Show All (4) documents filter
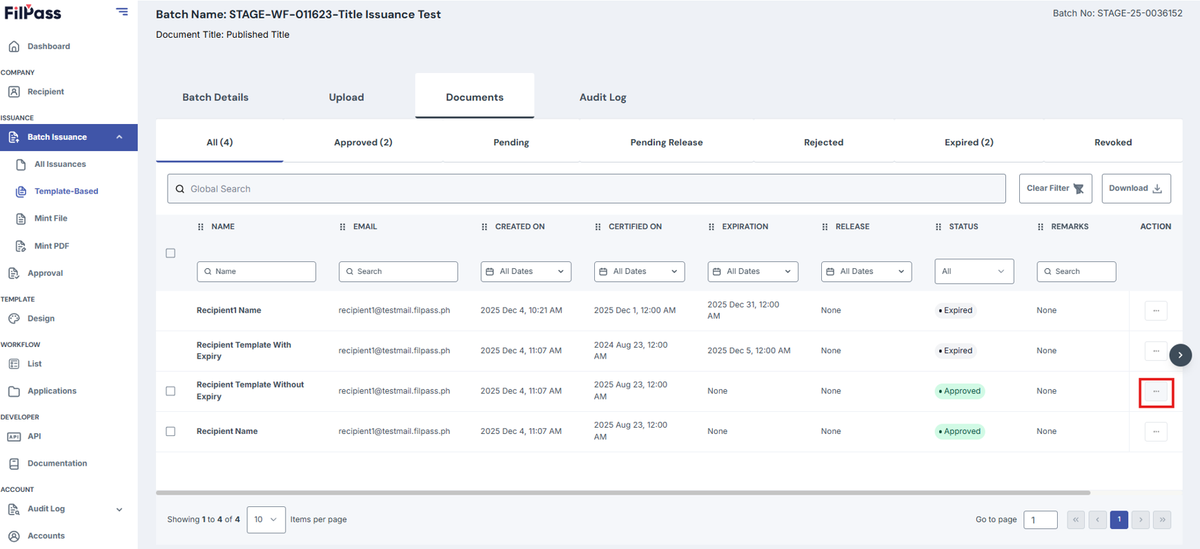Screen dimensions: 1200x549 pos(220,142)
